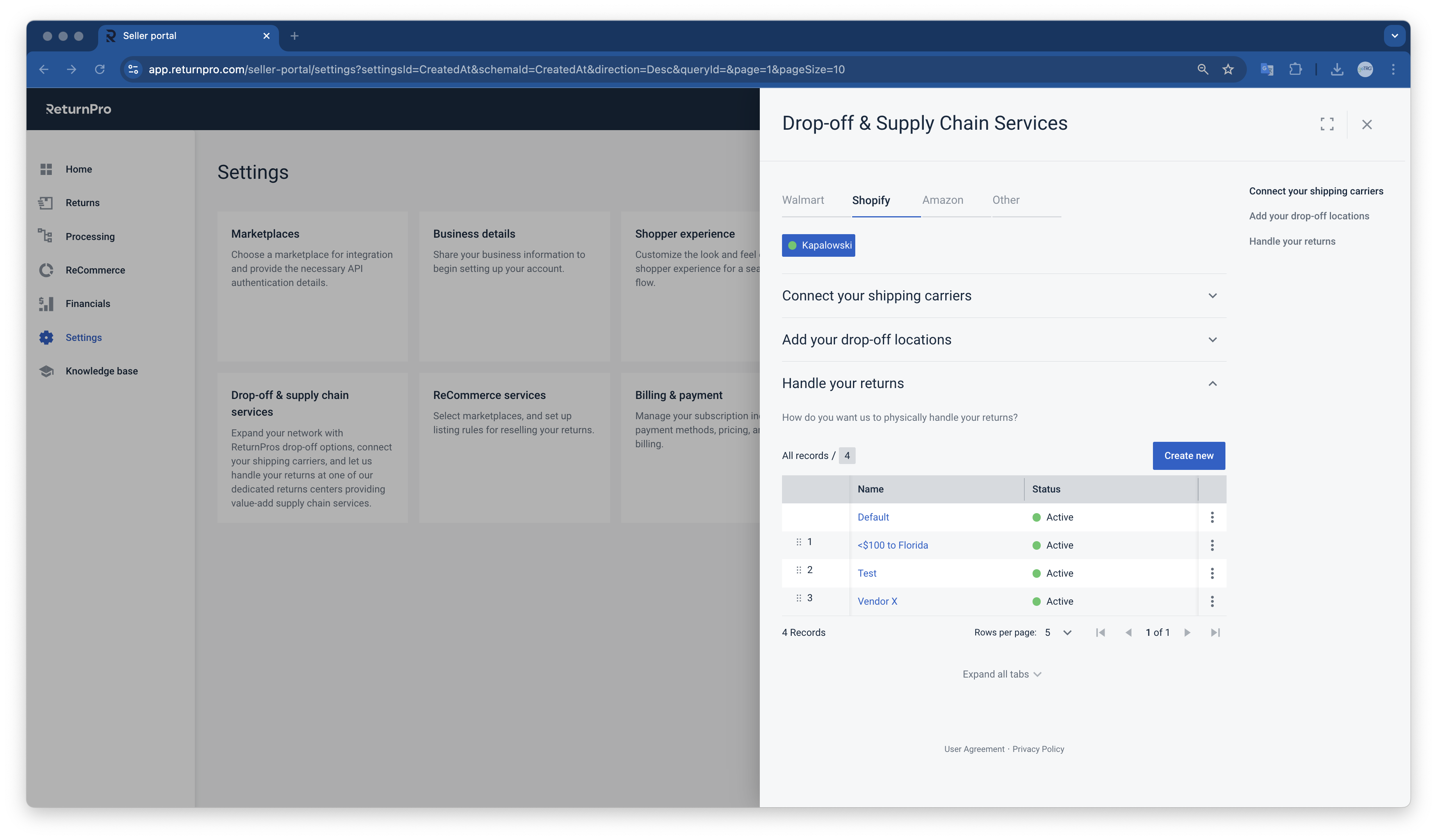Click the browser address bar URL
Image resolution: width=1437 pixels, height=840 pixels.
(x=496, y=70)
